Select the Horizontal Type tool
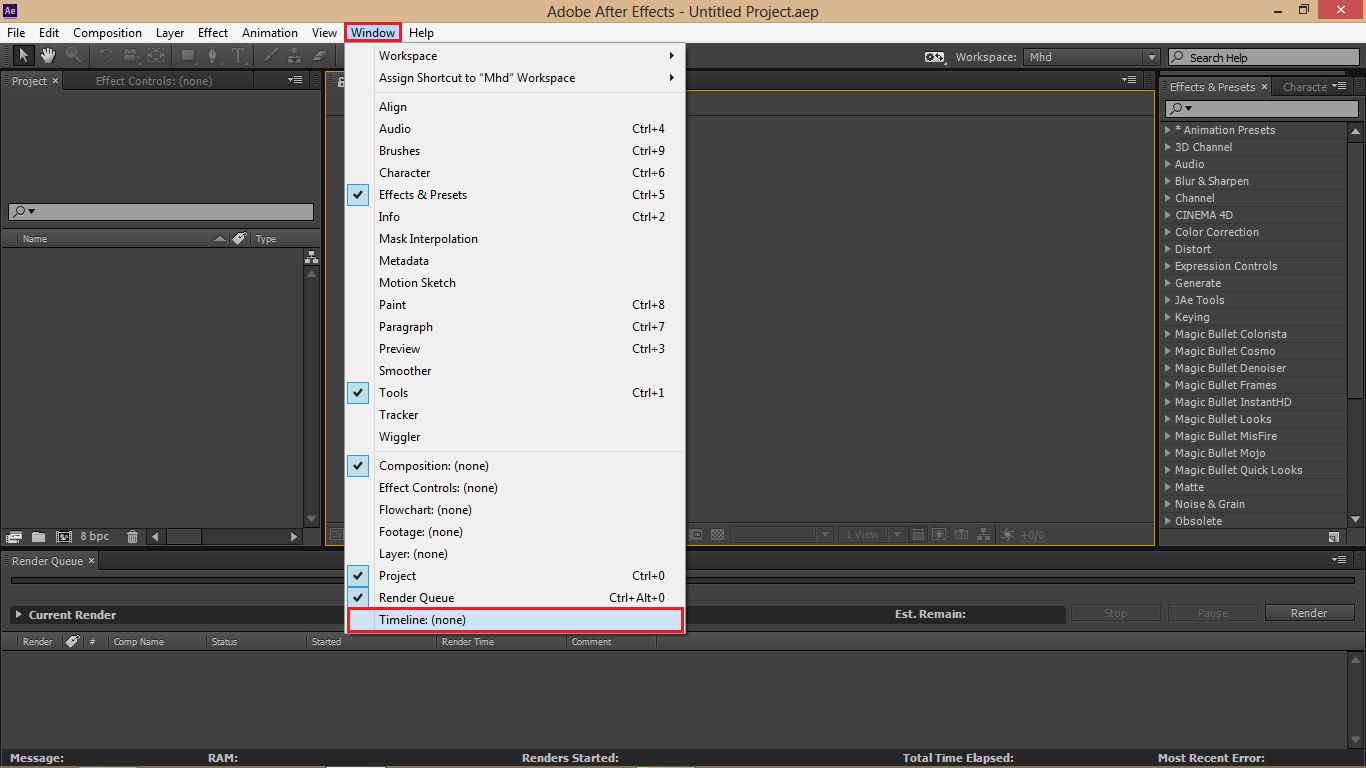The height and width of the screenshot is (768, 1366). click(239, 56)
